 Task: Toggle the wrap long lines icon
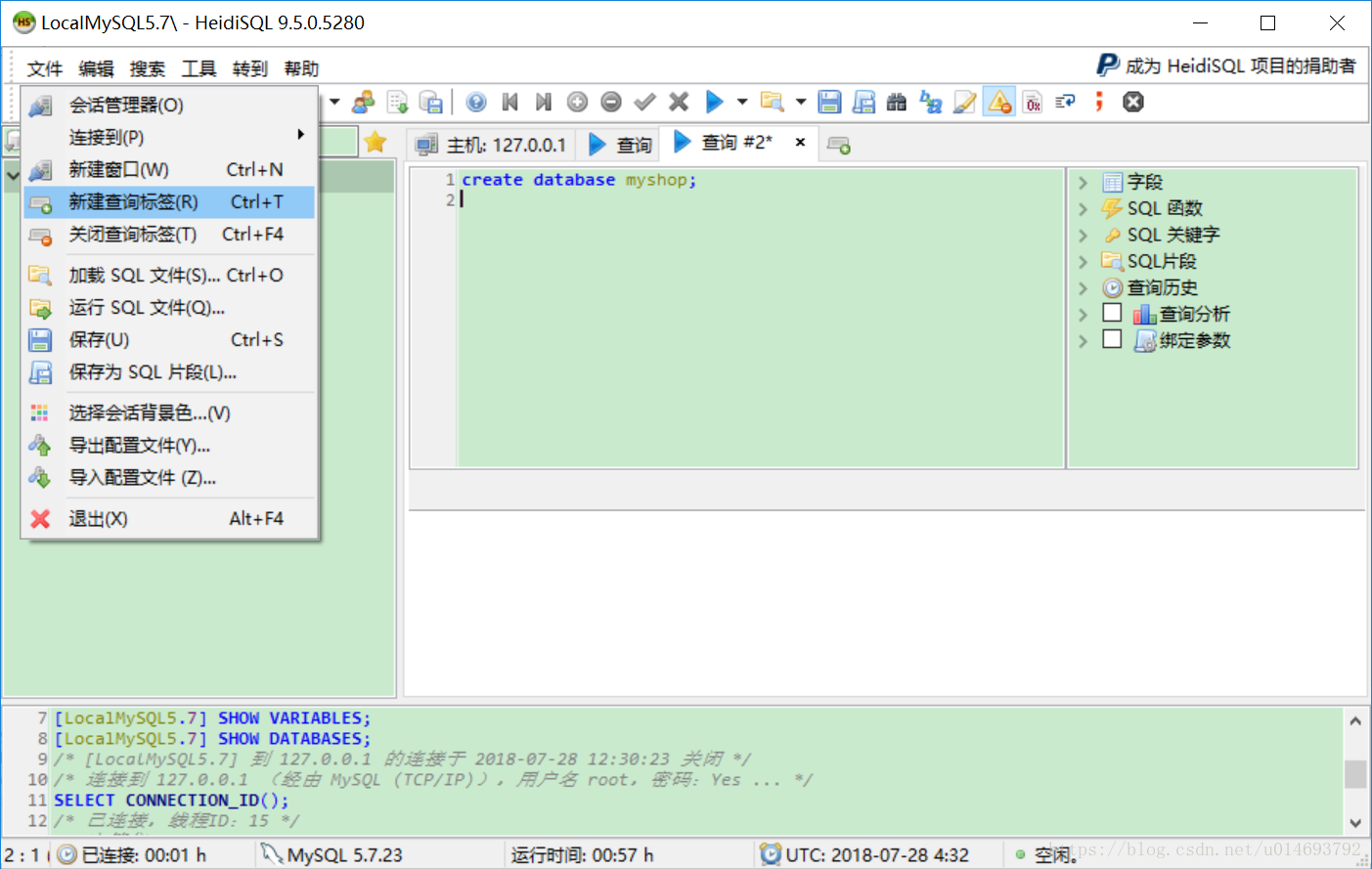point(1066,102)
